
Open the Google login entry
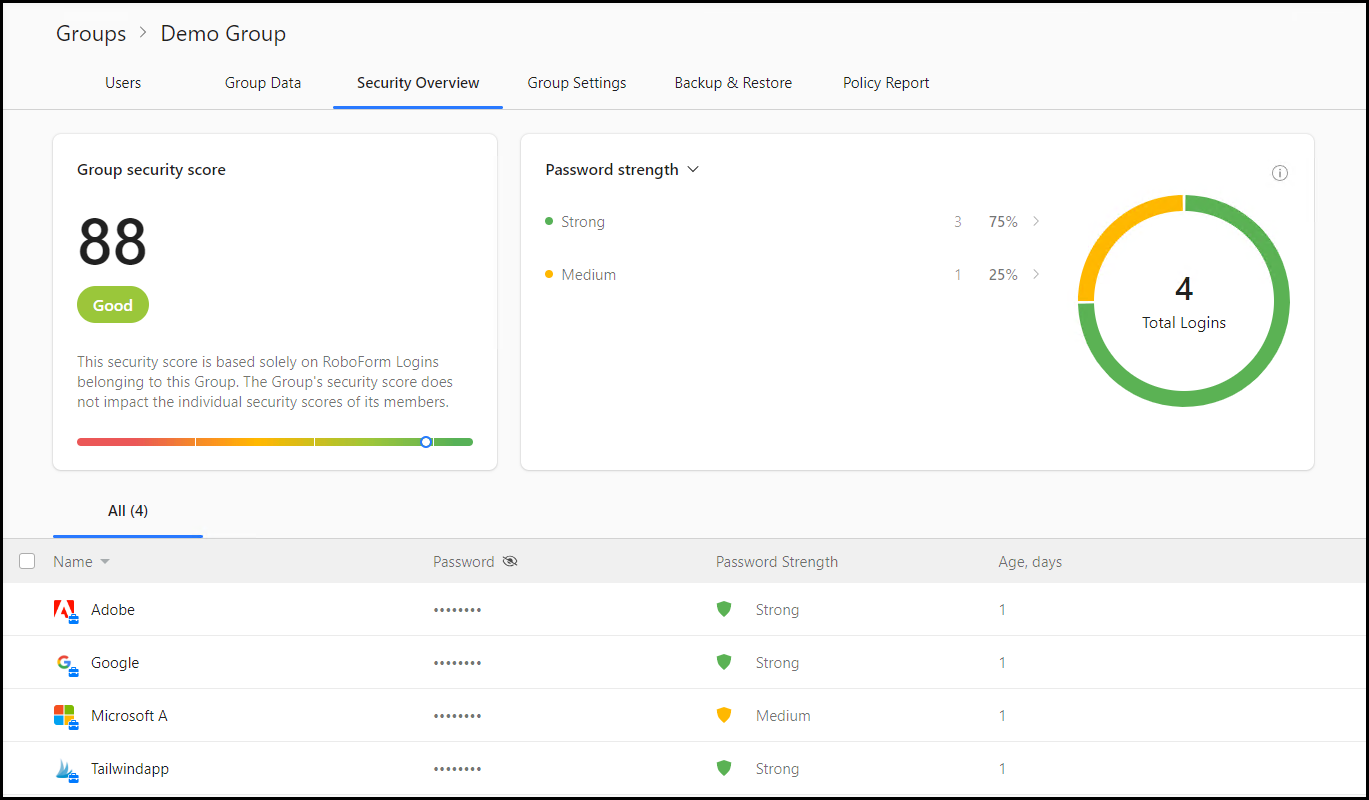pyautogui.click(x=115, y=662)
